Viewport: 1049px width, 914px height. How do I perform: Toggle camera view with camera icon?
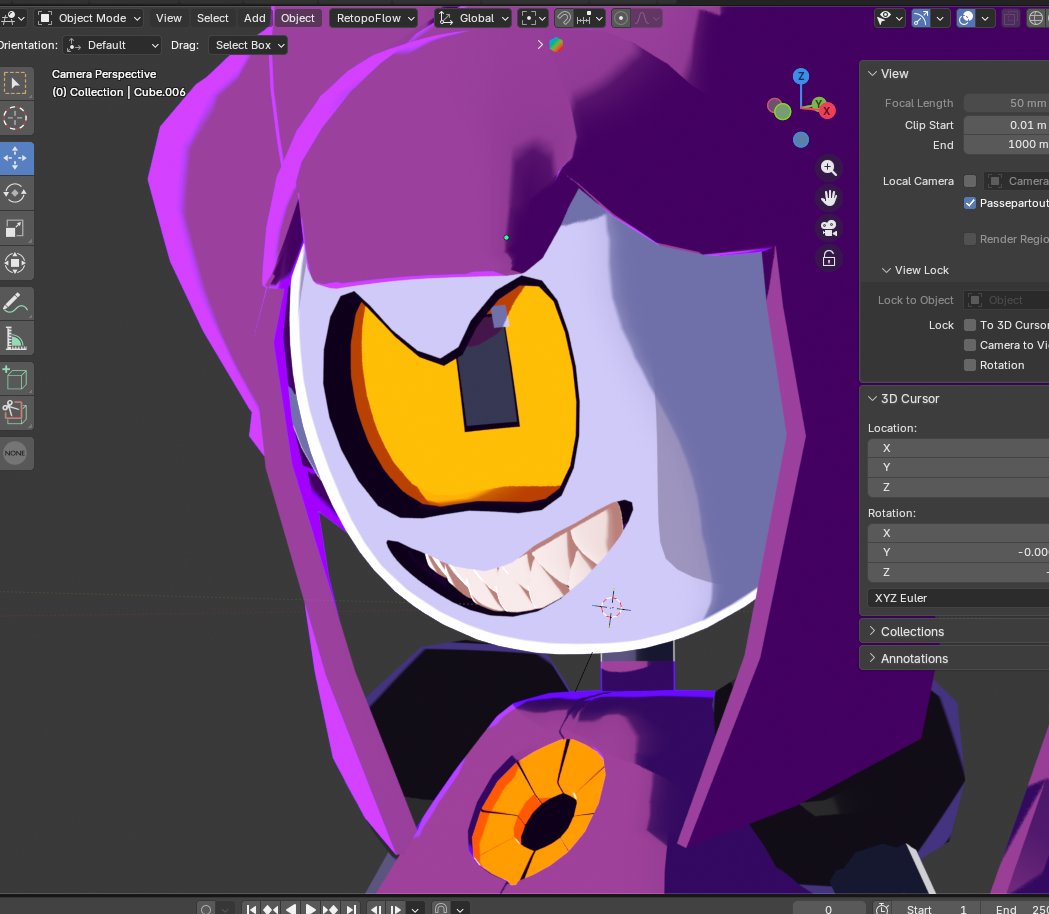829,228
